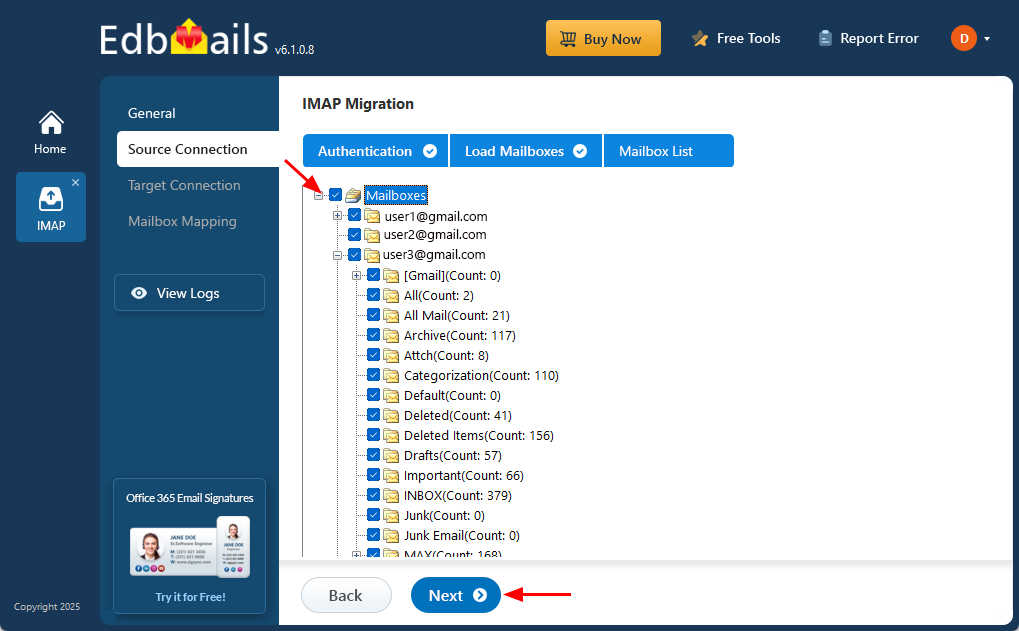Click the eye icon on View Logs
Screen dimensions: 1019x631
pyautogui.click(x=138, y=293)
